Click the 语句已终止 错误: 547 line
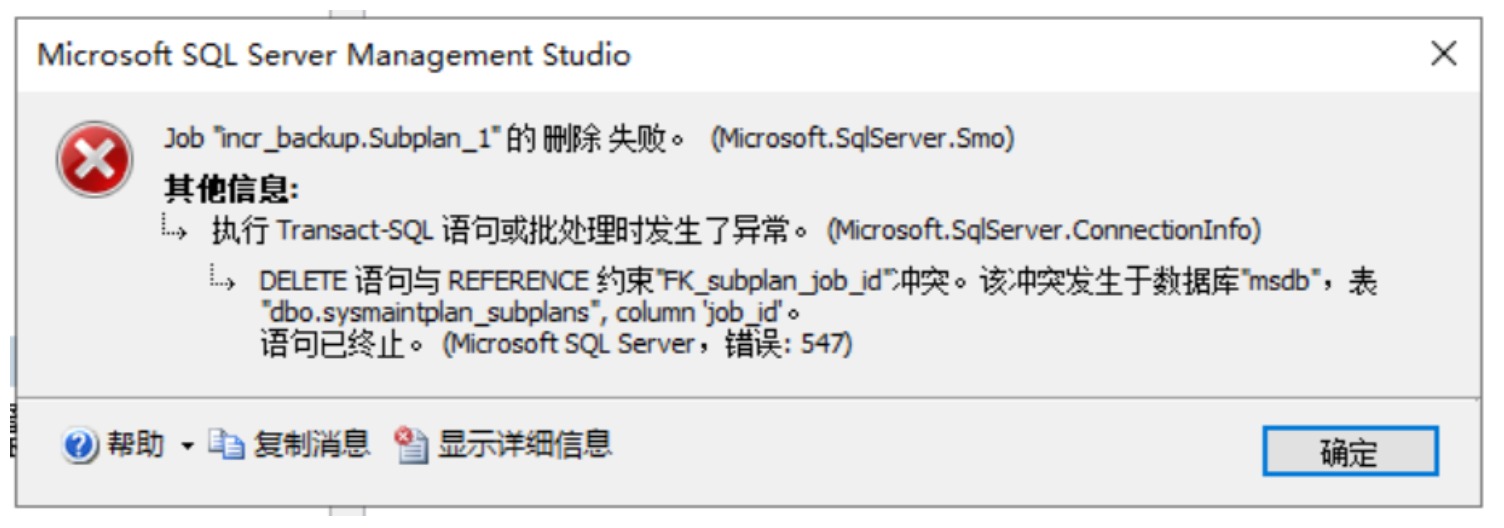Viewport: 1504px width, 528px height. tap(555, 346)
